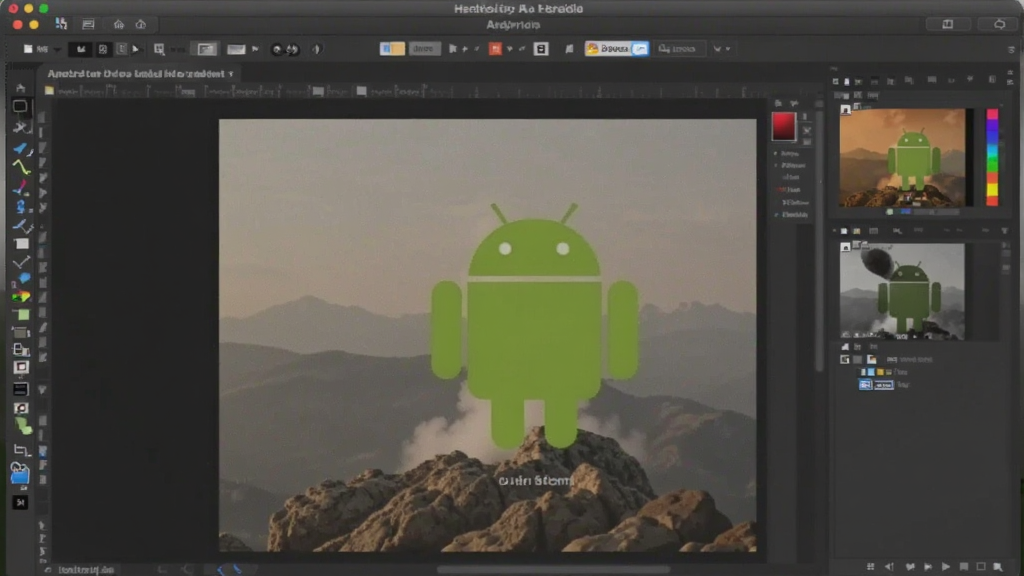This screenshot has height=576, width=1024.
Task: Click the half-circle contrast icon in options bar
Action: tap(317, 49)
